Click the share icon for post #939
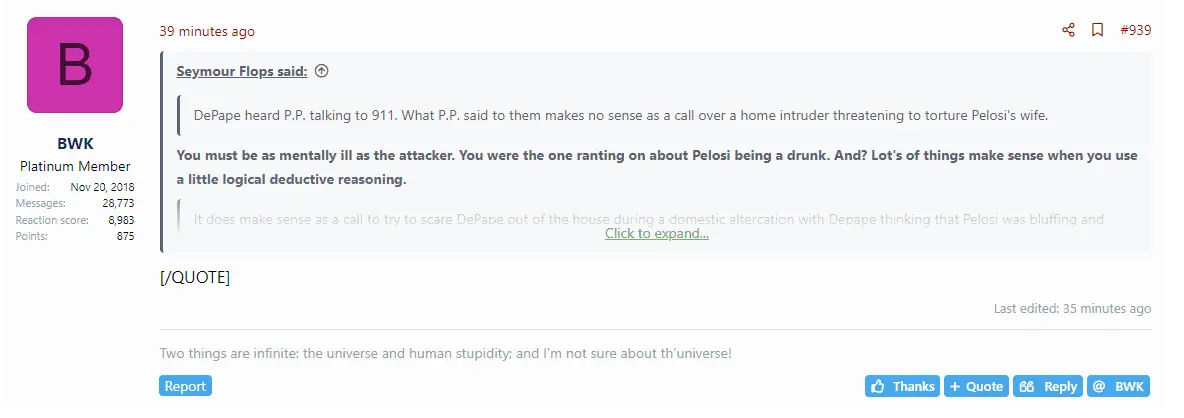The image size is (1184, 418). [1068, 30]
